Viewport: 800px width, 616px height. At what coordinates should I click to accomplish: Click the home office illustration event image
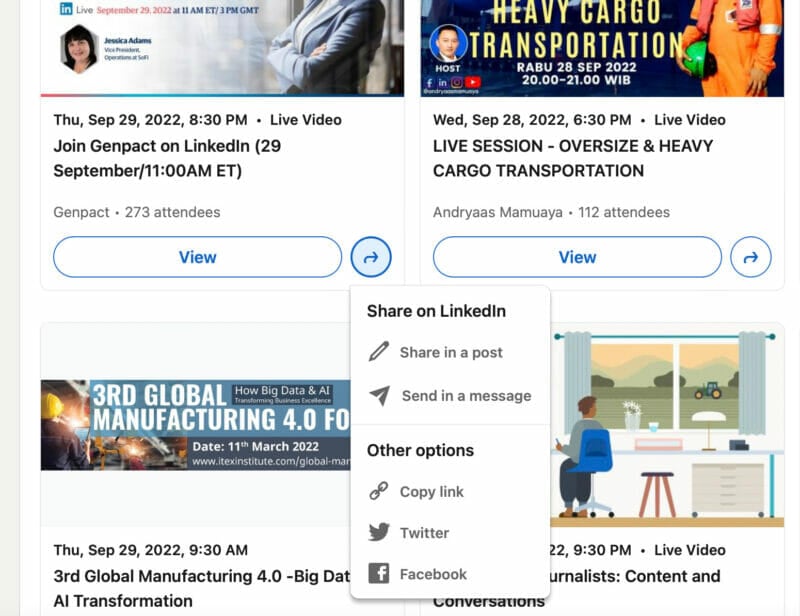click(x=667, y=425)
